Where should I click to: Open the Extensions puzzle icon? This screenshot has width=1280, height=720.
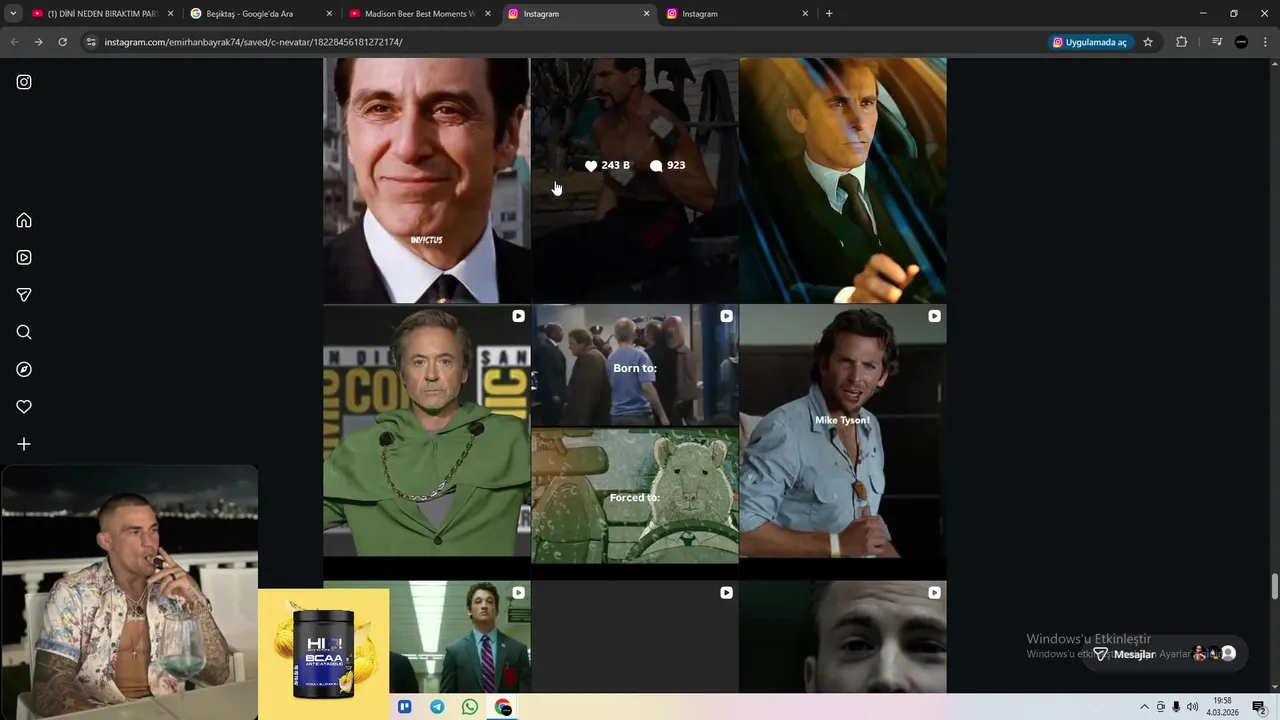coord(1181,42)
